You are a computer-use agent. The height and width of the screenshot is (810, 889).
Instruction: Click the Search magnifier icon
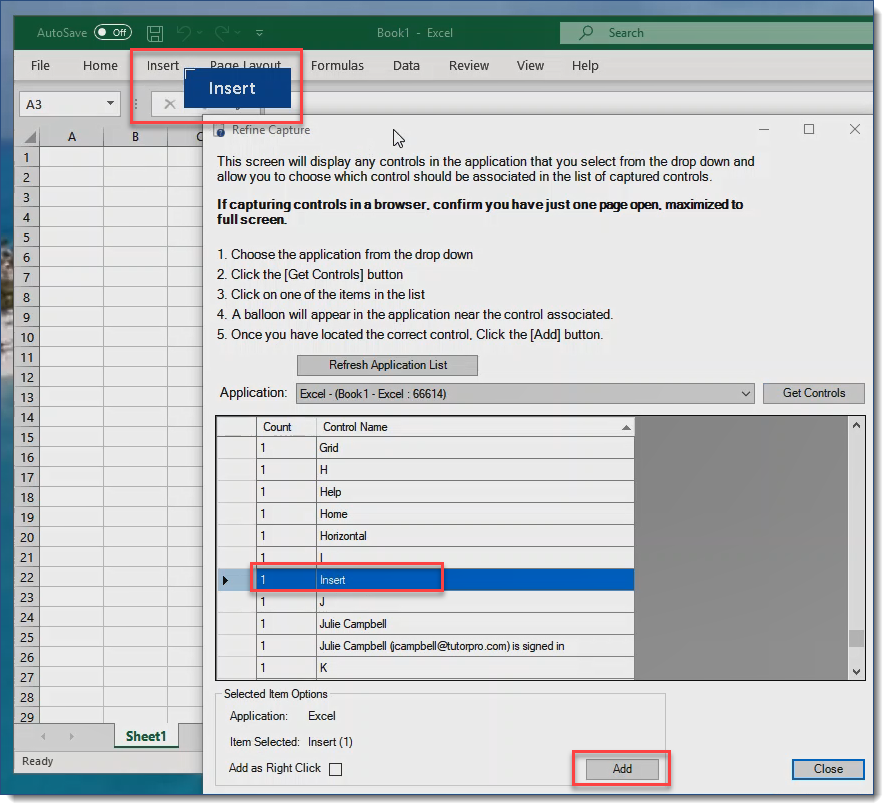(586, 32)
